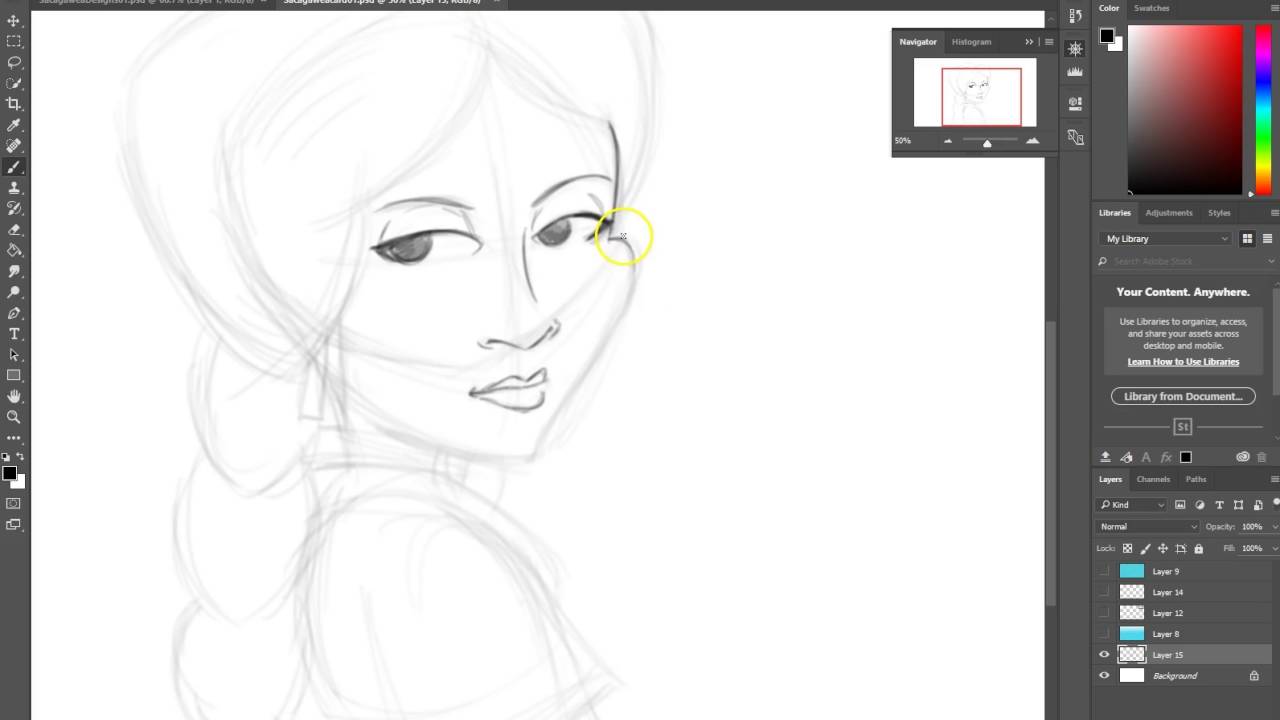
Task: Open Adobe Stock search options chevron
Action: pos(1271,261)
